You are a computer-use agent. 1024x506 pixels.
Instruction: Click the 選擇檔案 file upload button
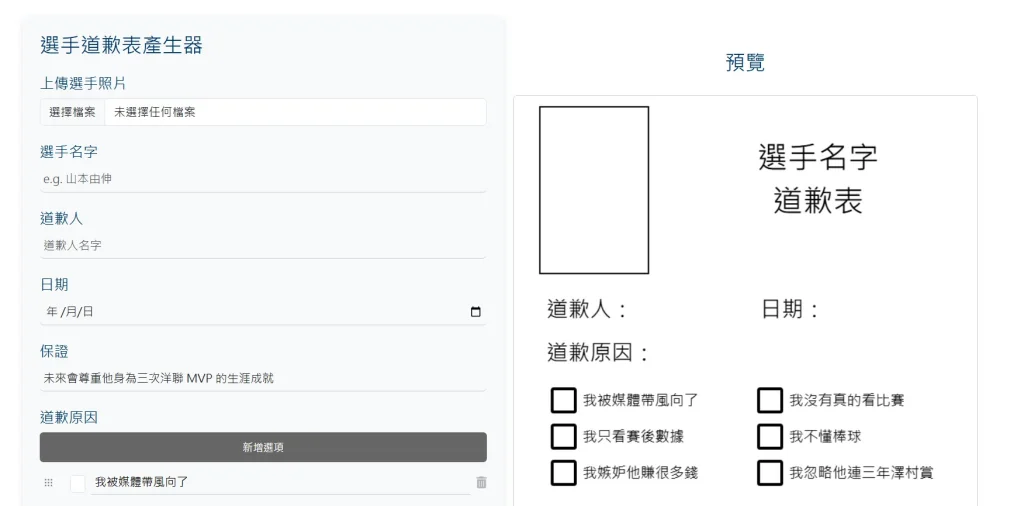(x=72, y=112)
